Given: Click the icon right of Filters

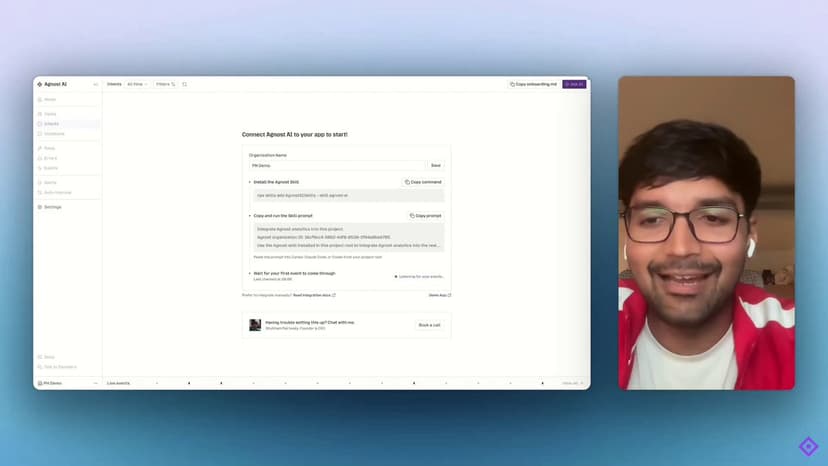Looking at the screenshot, I should (184, 84).
